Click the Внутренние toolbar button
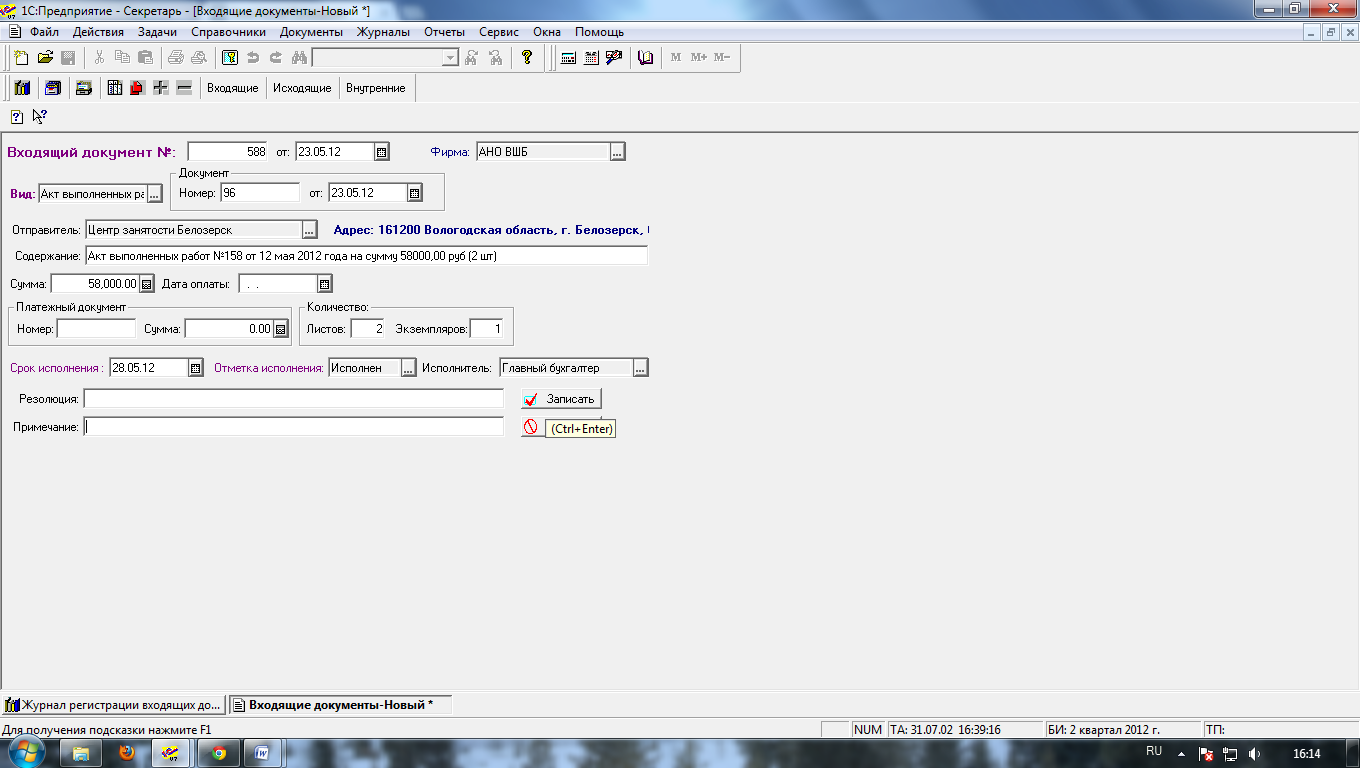The image size is (1360, 768). [376, 88]
